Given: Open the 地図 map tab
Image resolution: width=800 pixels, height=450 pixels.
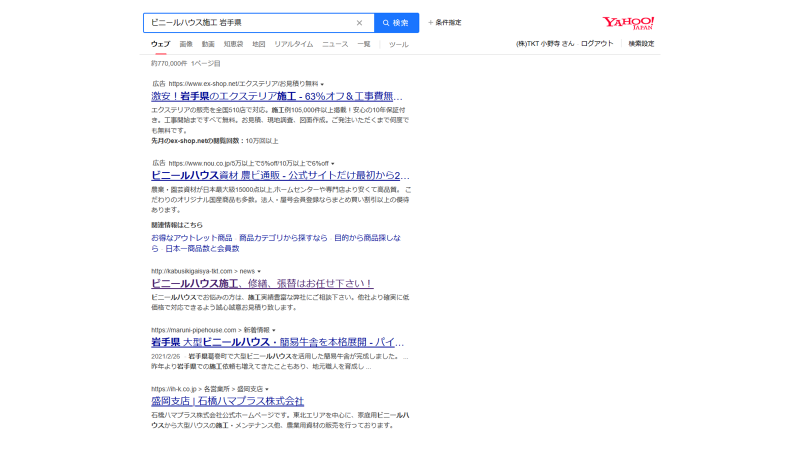Looking at the screenshot, I should [258, 44].
